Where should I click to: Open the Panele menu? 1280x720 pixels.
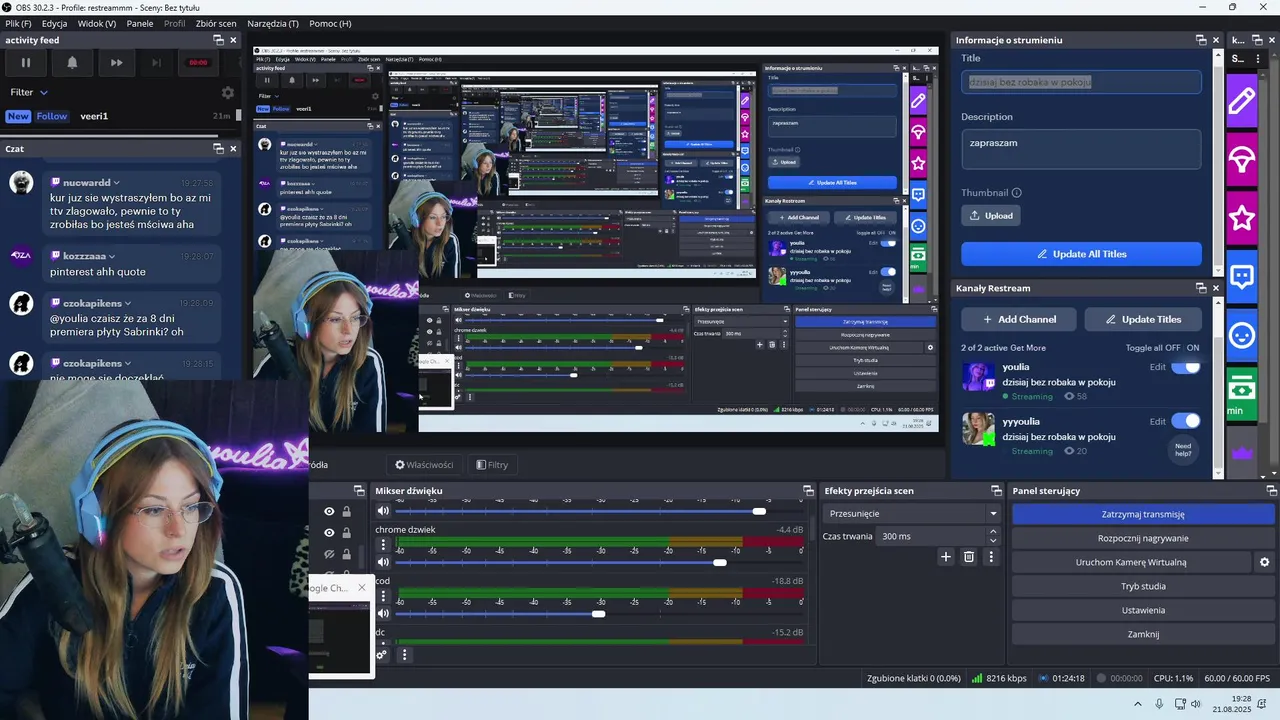pyautogui.click(x=140, y=23)
